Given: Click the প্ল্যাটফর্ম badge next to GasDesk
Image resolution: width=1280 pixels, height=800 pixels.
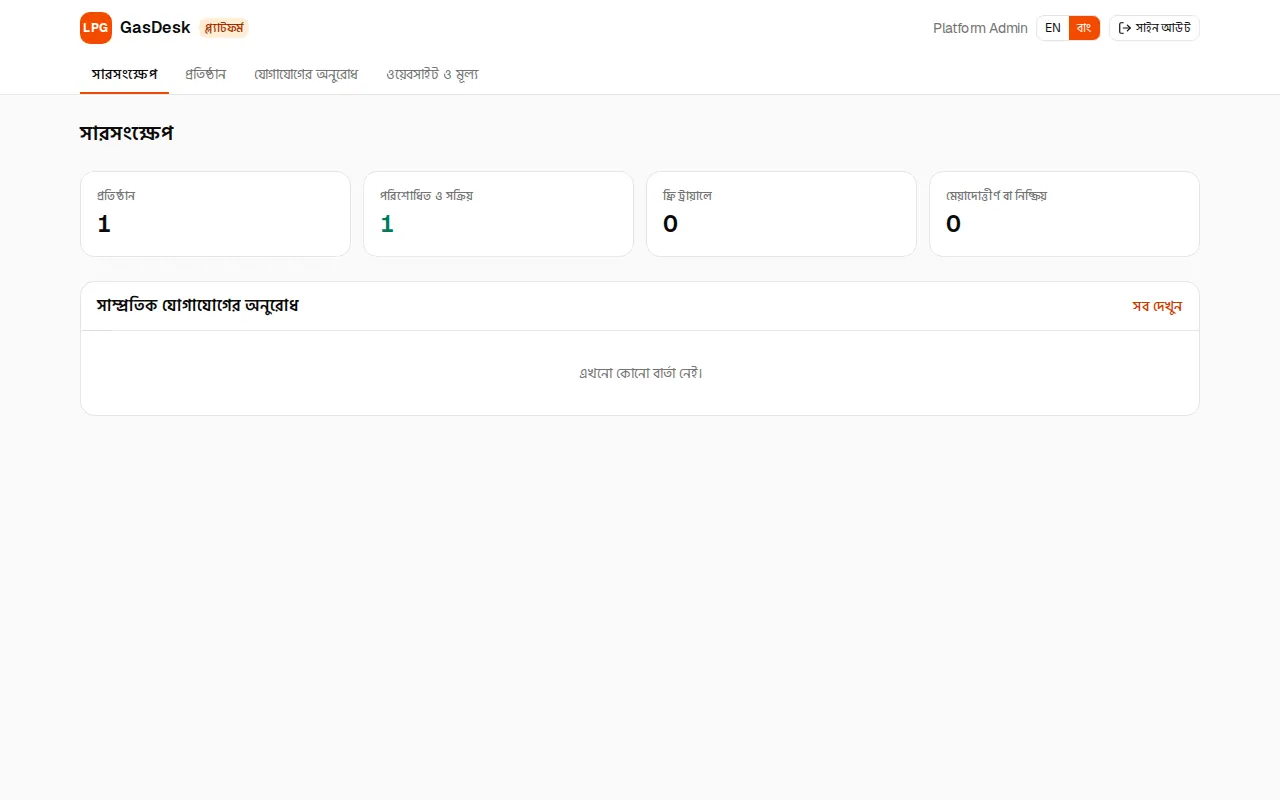Looking at the screenshot, I should (x=224, y=28).
